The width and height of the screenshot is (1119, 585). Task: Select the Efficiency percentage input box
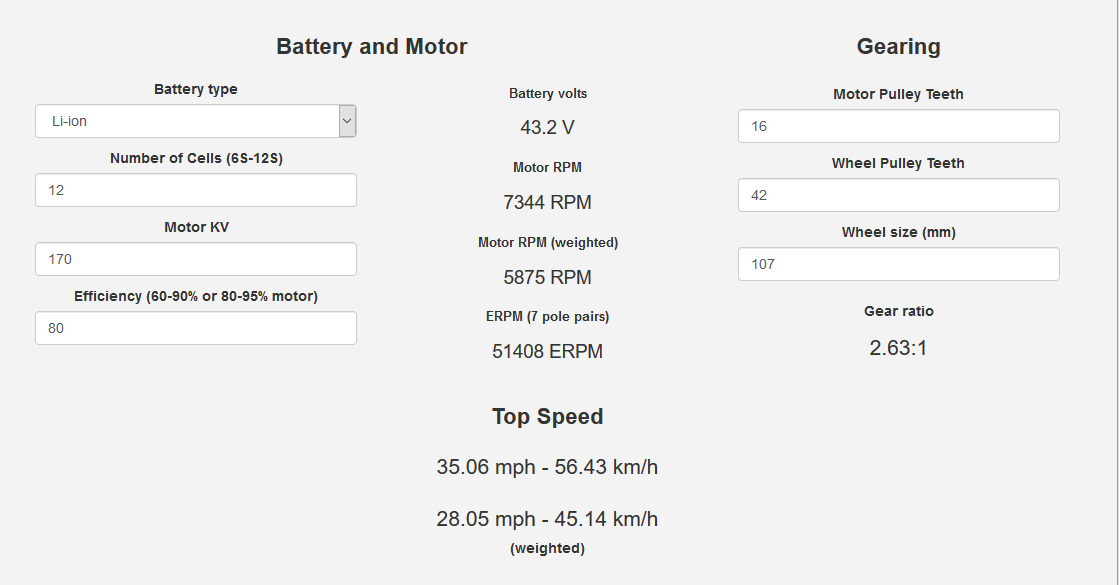[x=196, y=328]
